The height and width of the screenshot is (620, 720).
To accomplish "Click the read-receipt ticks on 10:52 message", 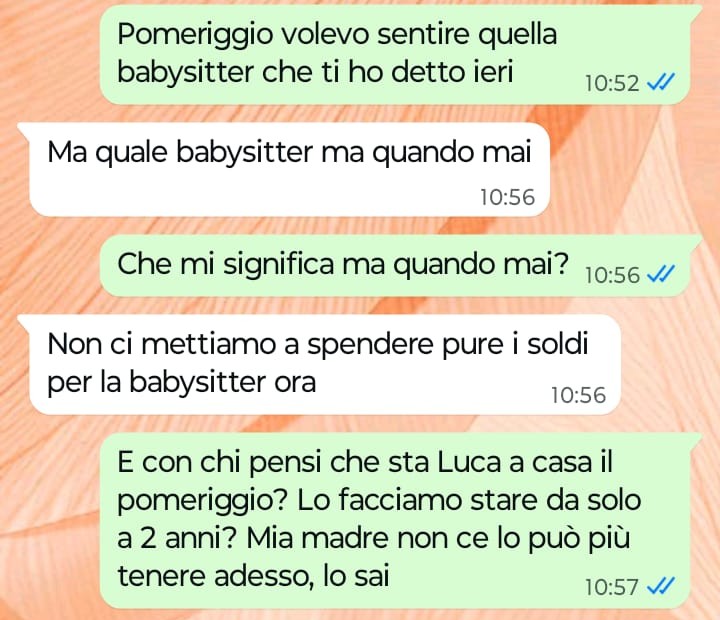I will (660, 83).
